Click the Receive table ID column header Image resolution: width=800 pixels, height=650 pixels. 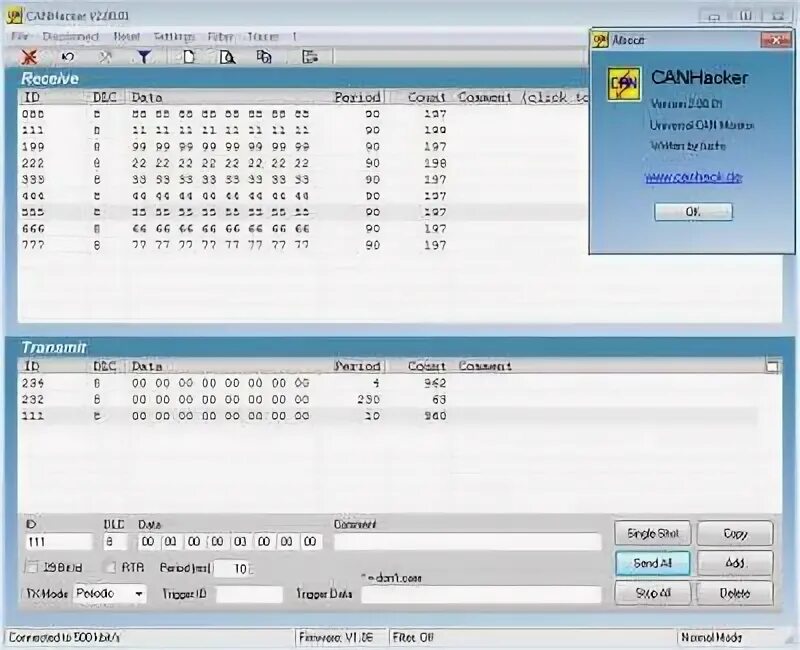point(51,97)
